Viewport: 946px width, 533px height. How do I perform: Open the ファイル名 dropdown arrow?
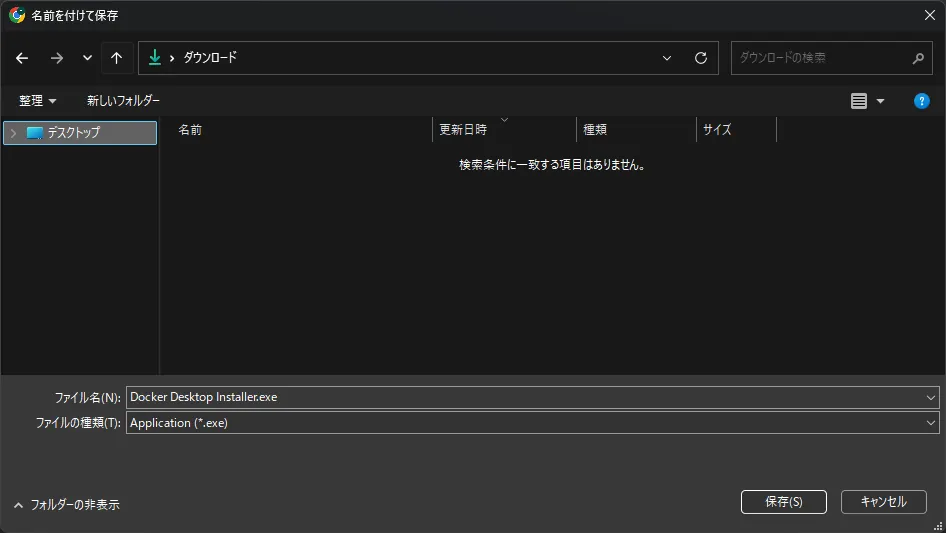click(x=930, y=398)
